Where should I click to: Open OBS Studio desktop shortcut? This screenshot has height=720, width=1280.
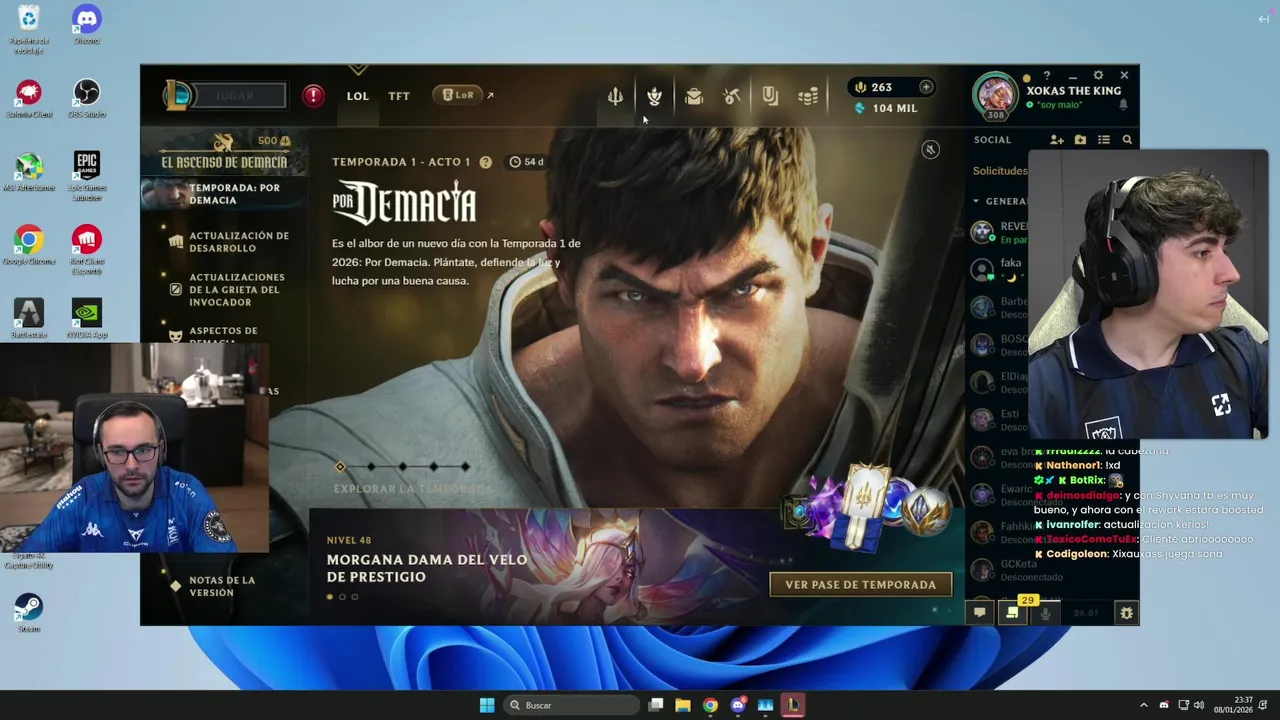[87, 98]
